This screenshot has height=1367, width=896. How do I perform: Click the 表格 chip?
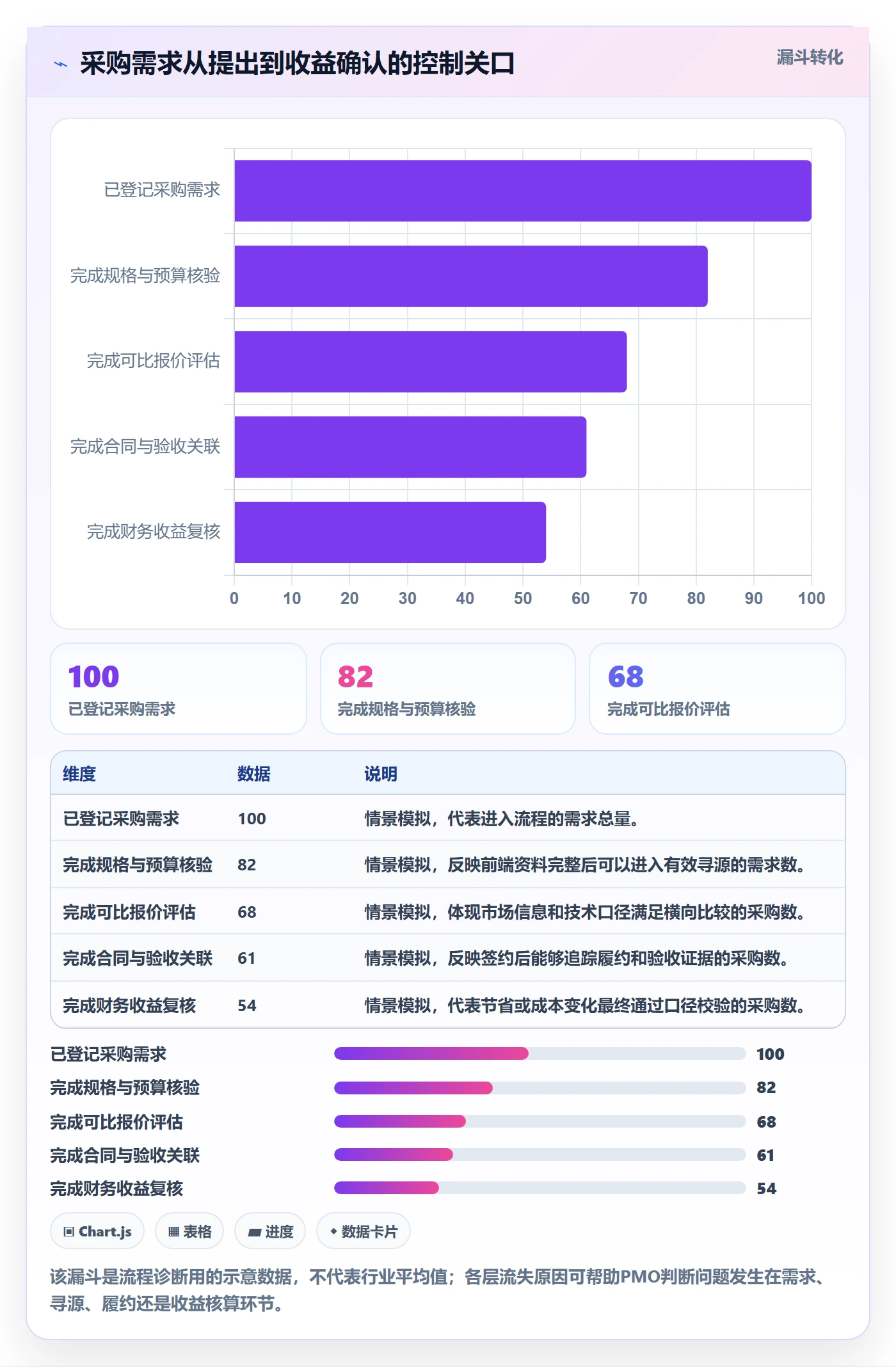pos(189,1231)
